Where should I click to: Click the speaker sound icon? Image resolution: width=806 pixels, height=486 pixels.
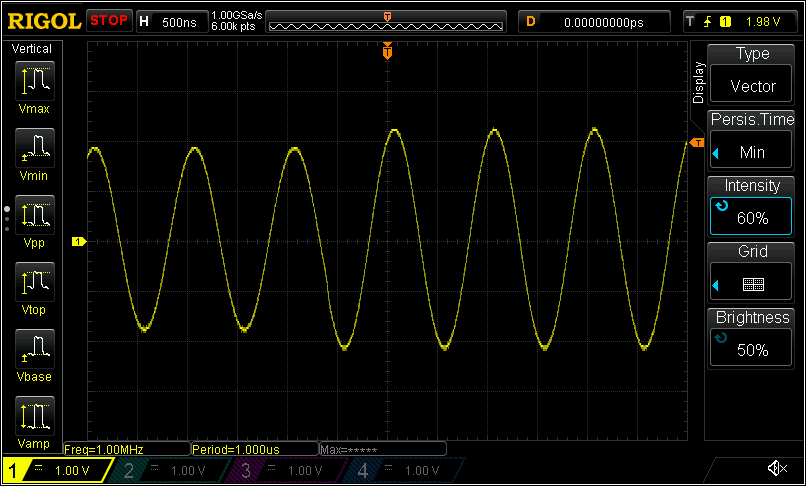[776, 469]
